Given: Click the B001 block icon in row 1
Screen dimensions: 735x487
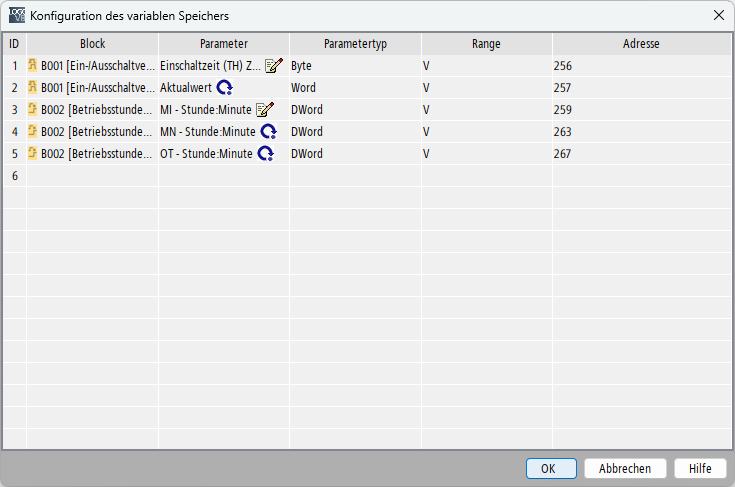Looking at the screenshot, I should tap(33, 66).
